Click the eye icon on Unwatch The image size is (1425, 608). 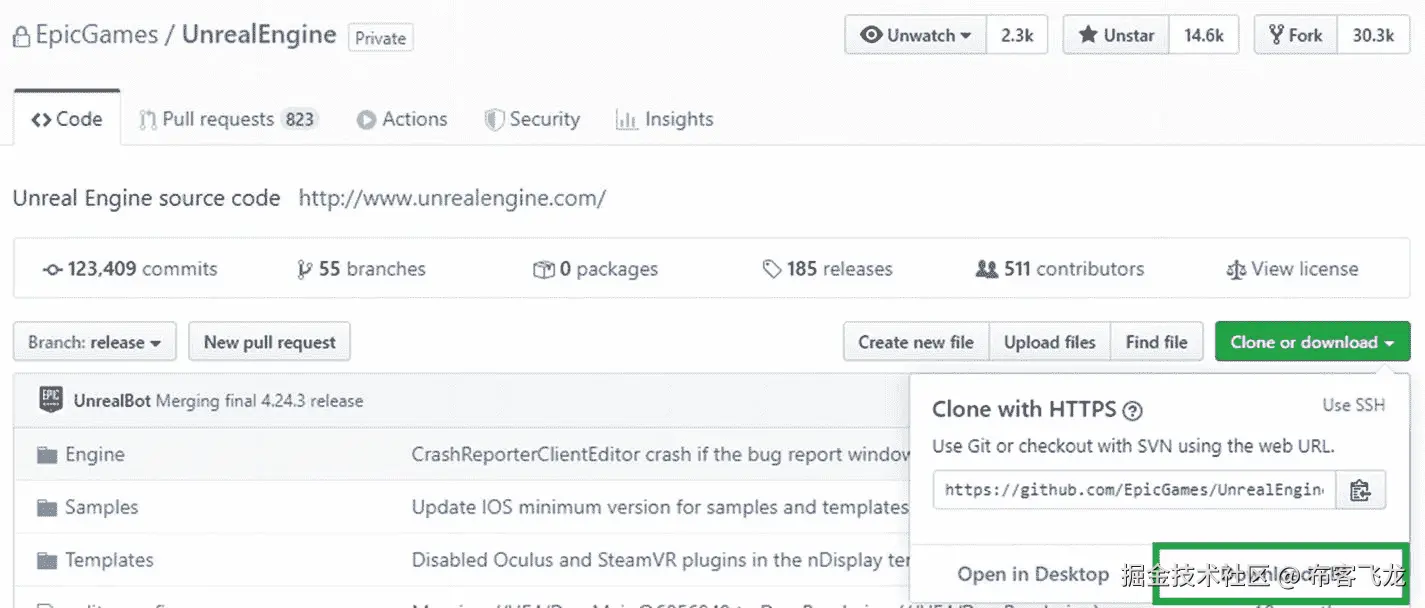[871, 35]
